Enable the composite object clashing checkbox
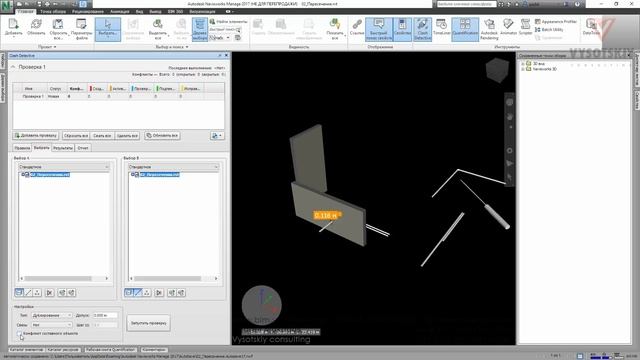640x360 pixels. pyautogui.click(x=20, y=333)
